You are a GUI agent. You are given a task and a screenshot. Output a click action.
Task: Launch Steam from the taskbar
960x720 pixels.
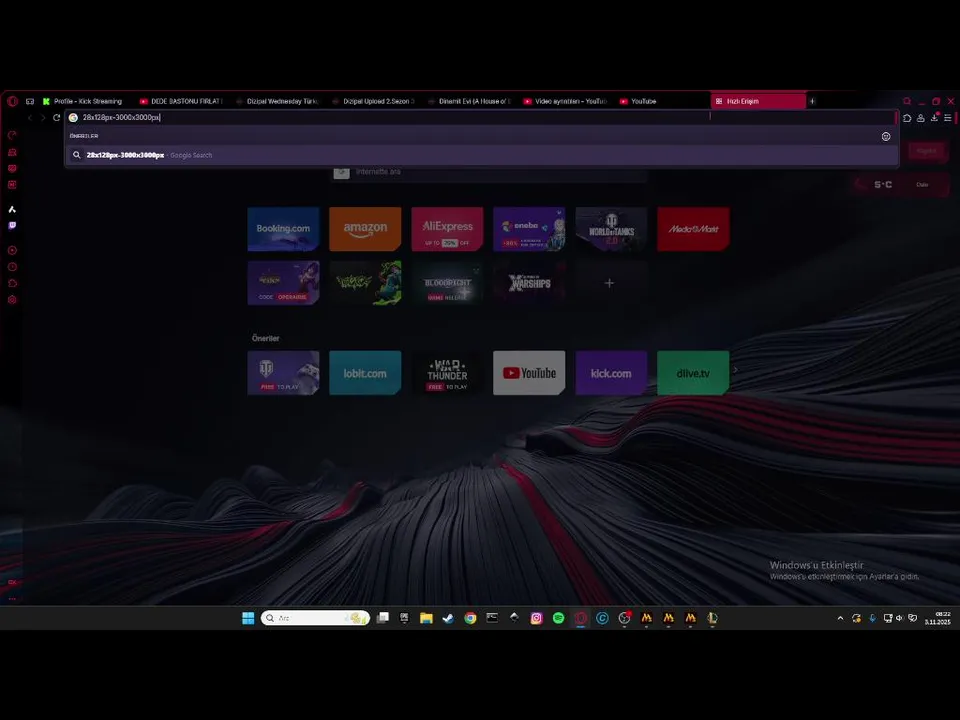(448, 618)
